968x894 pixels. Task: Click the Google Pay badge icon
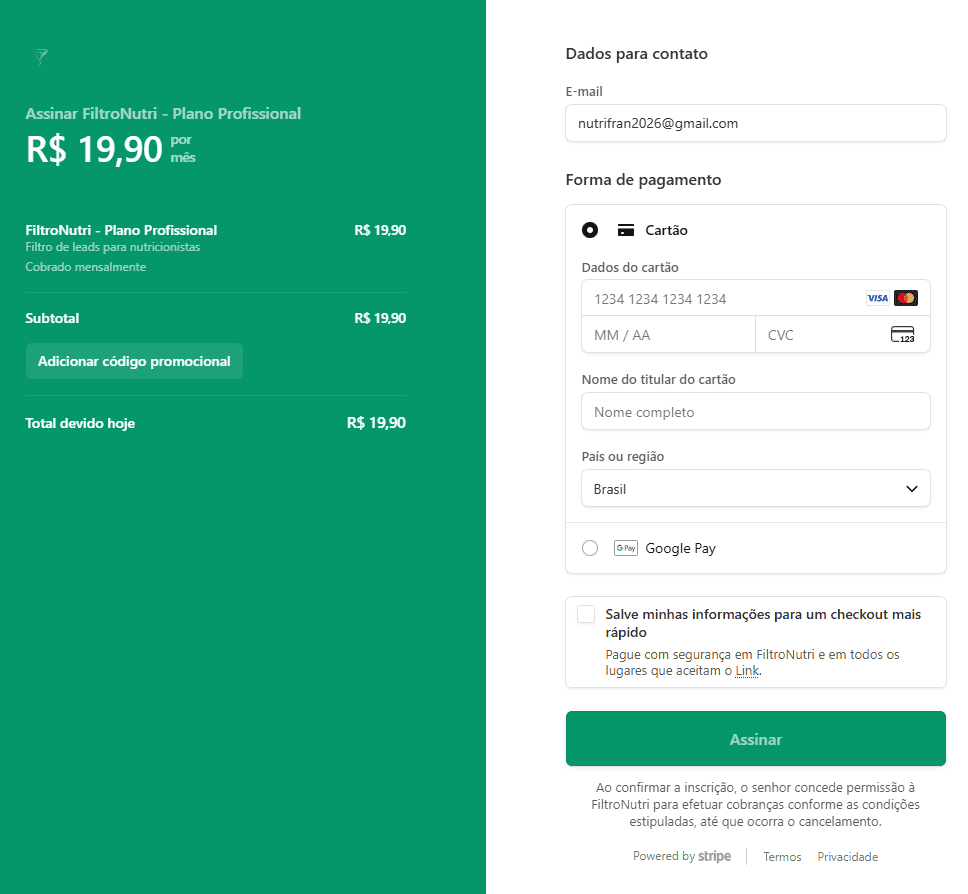pos(626,548)
